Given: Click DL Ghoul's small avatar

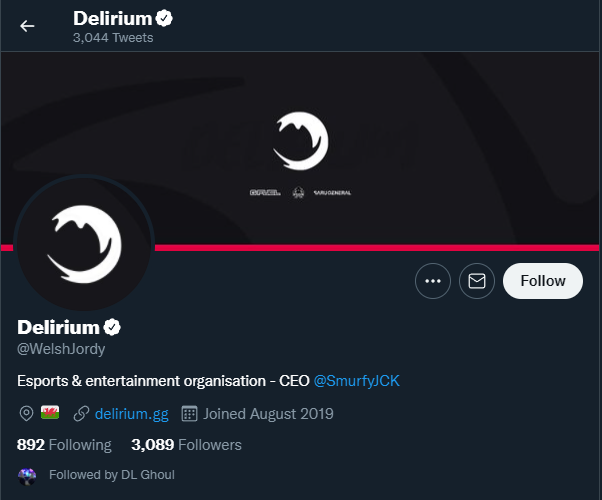Looking at the screenshot, I should [27, 474].
